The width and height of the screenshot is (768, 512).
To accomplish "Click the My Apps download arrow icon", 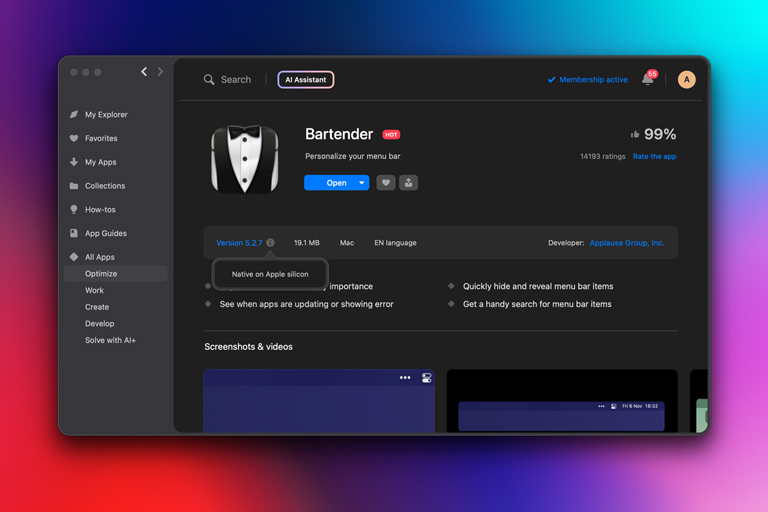I will (74, 162).
